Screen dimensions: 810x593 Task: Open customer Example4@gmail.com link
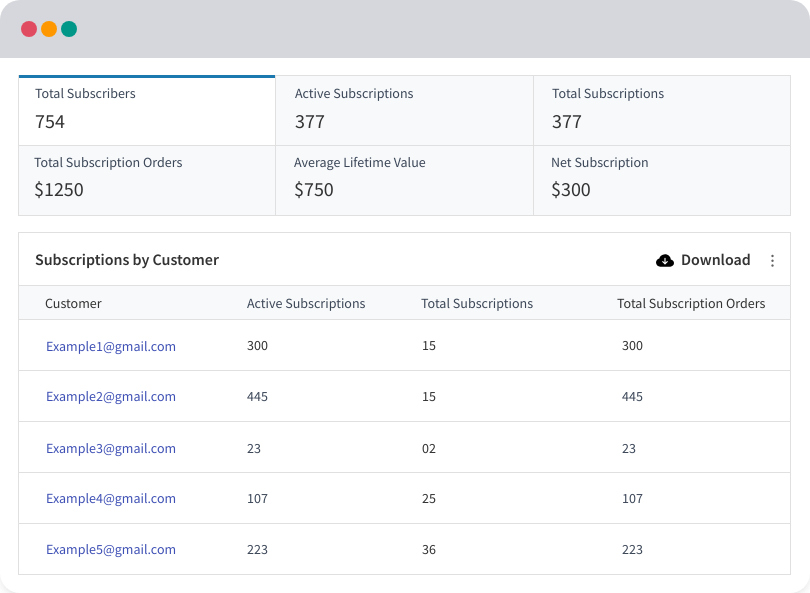(111, 499)
